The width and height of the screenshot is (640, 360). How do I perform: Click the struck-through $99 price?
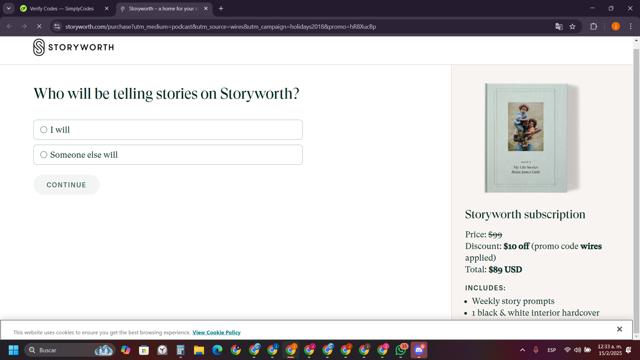(x=495, y=235)
